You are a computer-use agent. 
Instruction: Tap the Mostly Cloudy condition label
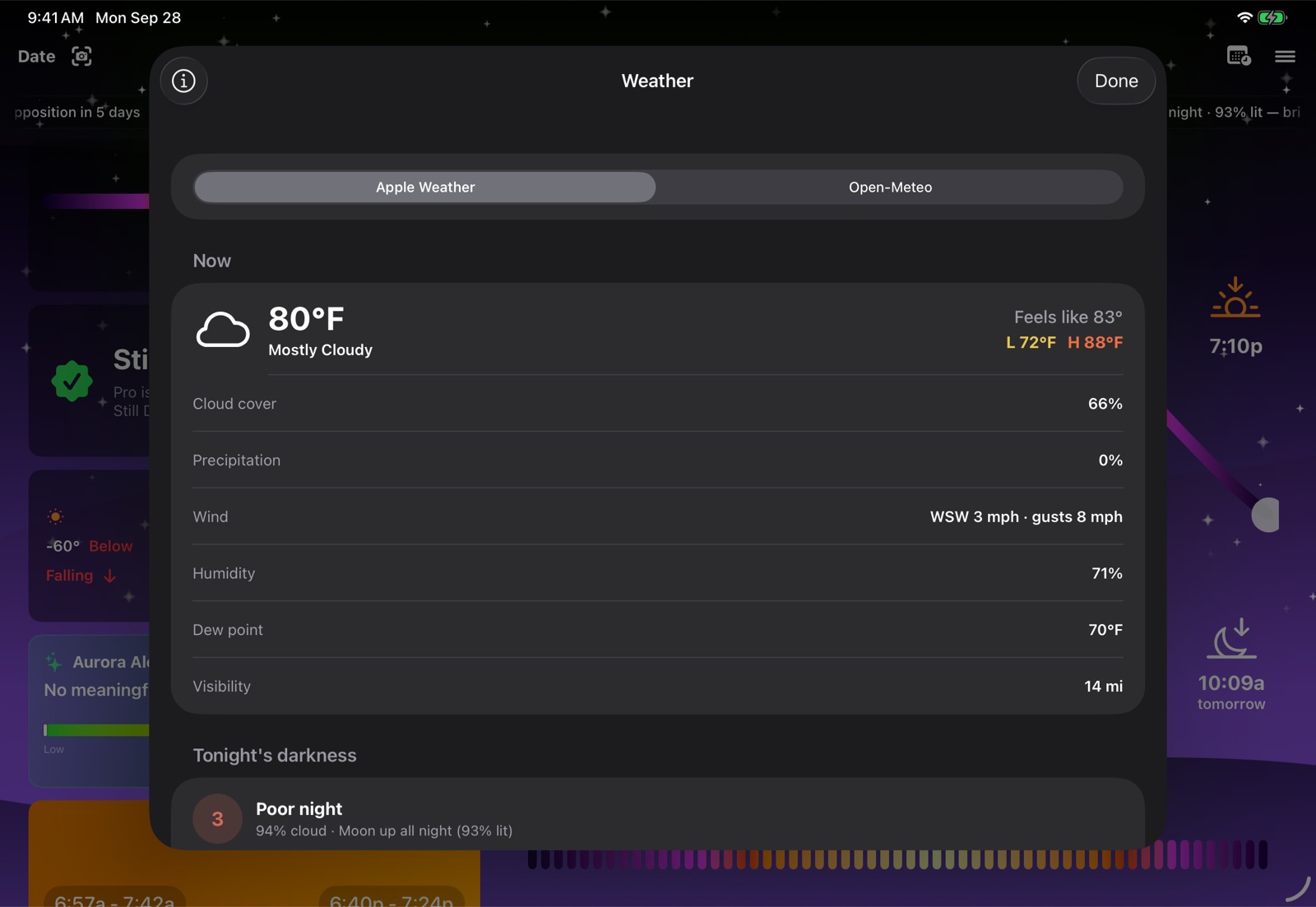coord(320,350)
